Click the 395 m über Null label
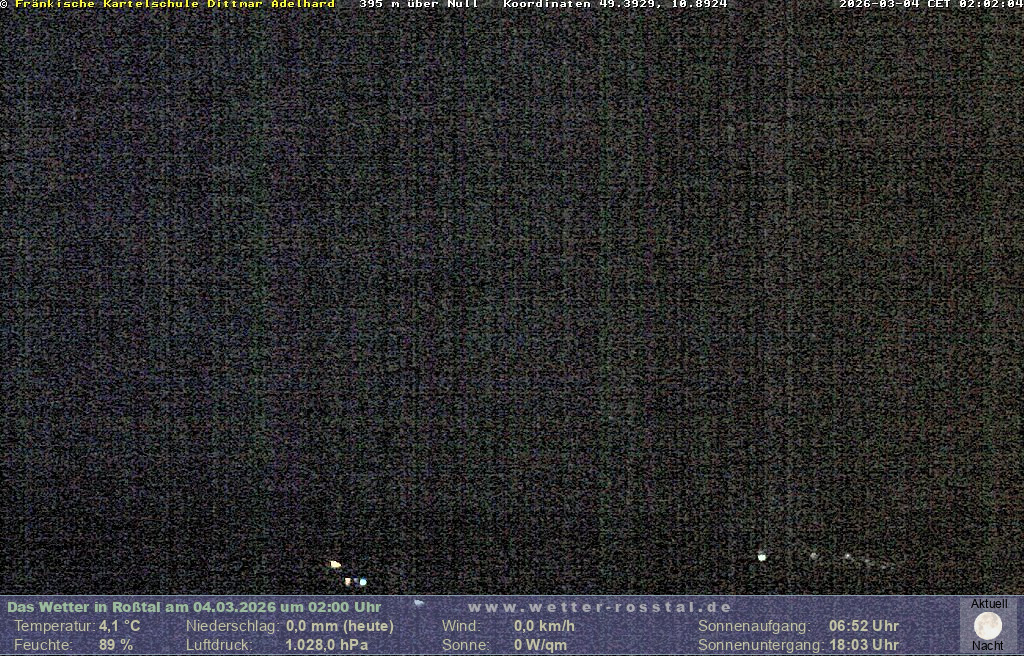Image resolution: width=1024 pixels, height=656 pixels. click(x=418, y=5)
